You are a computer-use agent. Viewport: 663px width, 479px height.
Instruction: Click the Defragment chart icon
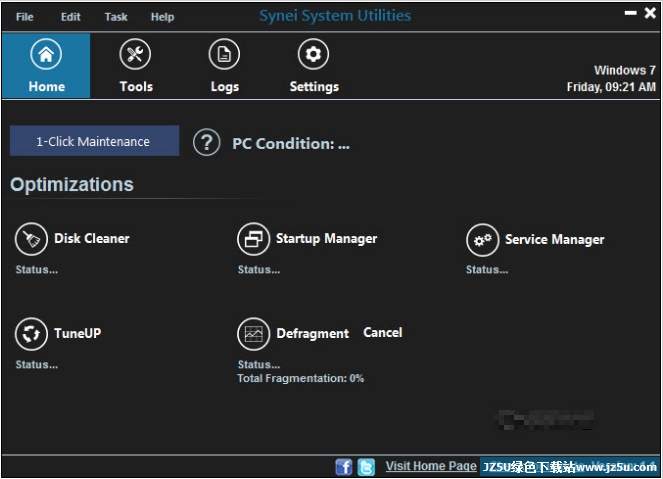[x=253, y=334]
